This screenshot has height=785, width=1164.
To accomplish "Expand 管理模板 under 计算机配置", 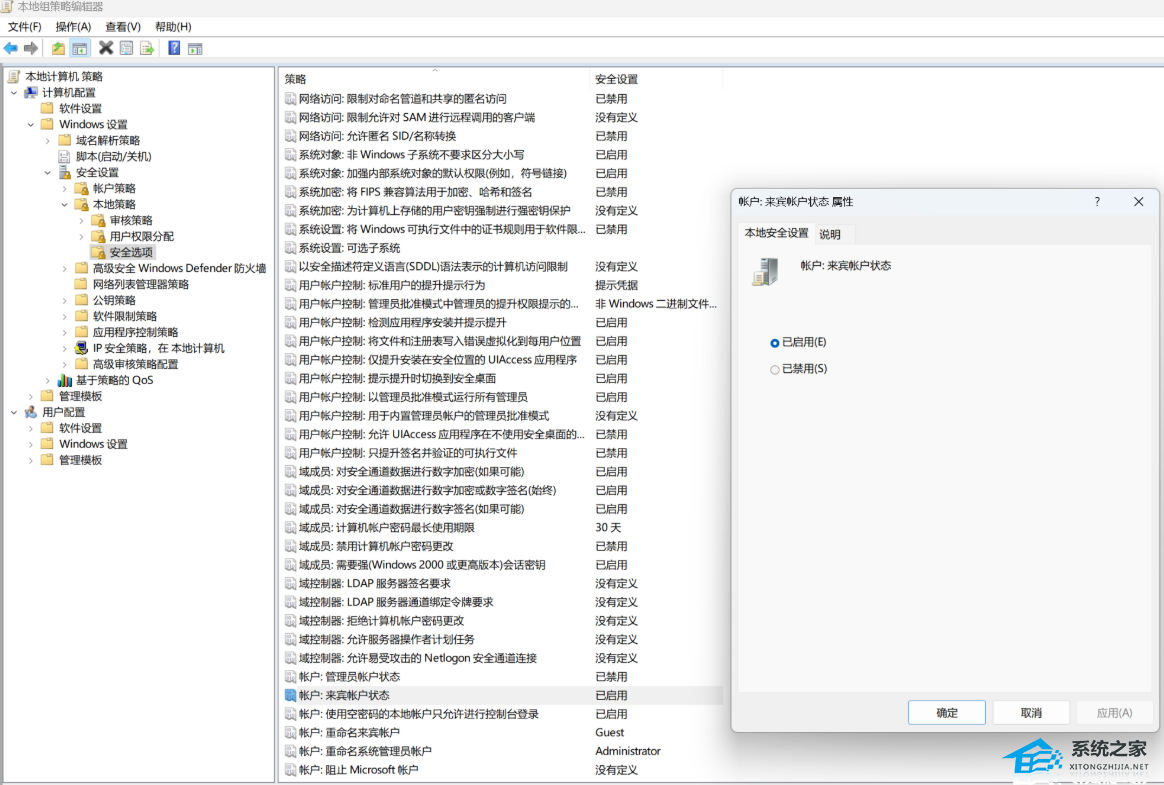I will coord(31,396).
